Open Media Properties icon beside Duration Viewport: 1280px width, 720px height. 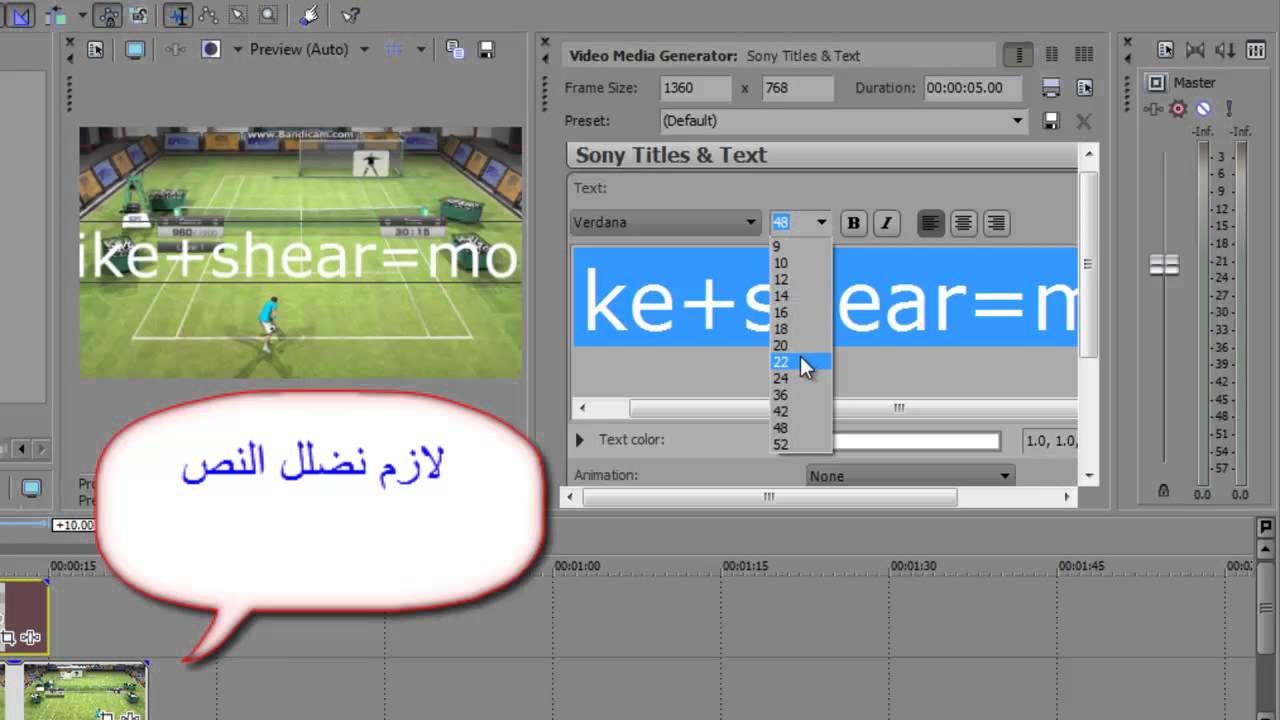(x=1084, y=88)
